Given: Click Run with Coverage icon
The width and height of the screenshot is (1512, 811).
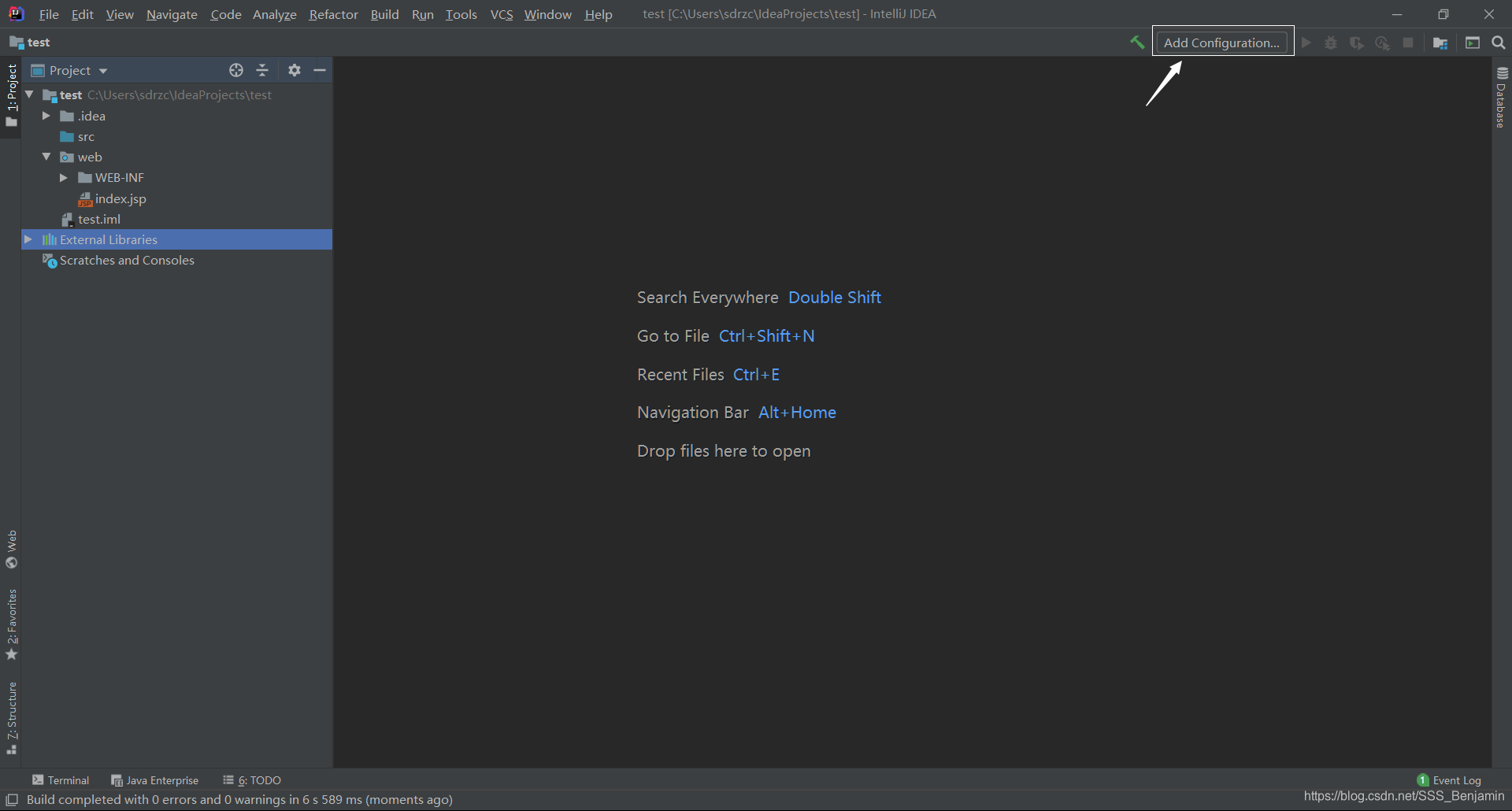Looking at the screenshot, I should pos(1357,43).
